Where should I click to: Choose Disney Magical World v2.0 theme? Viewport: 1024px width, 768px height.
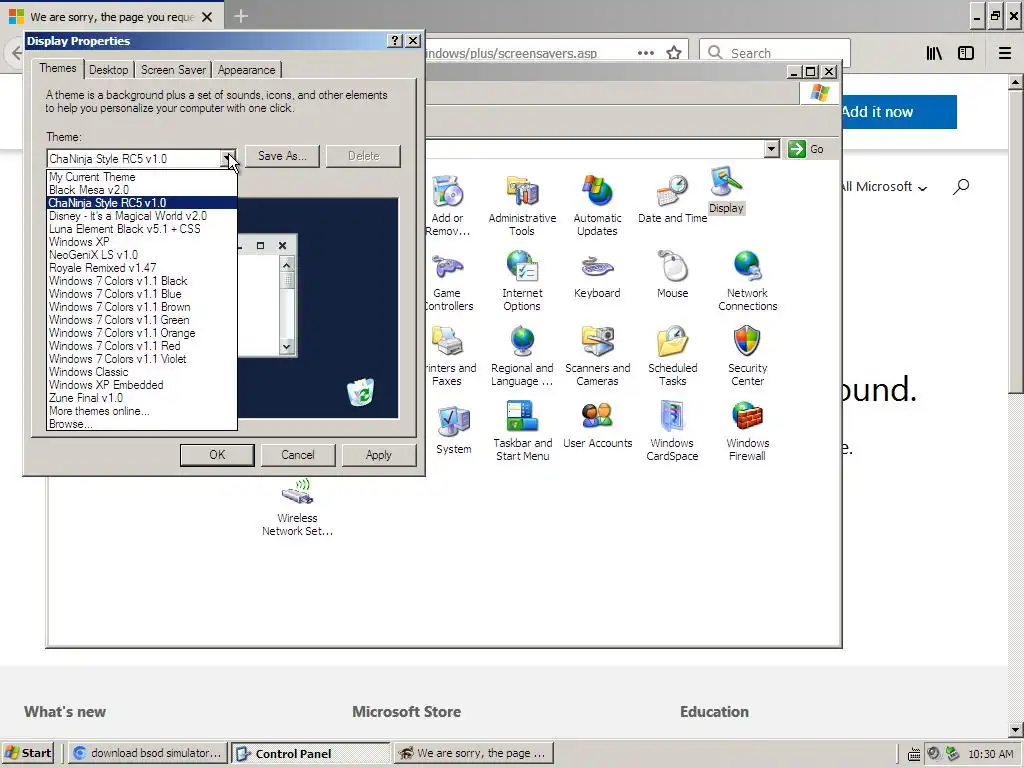pyautogui.click(x=142, y=216)
